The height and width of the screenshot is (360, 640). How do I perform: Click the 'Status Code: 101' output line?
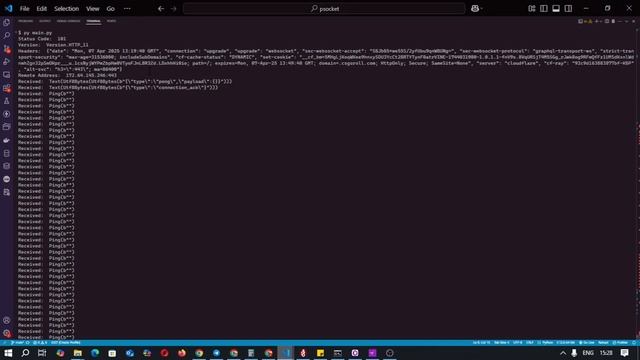[42, 39]
